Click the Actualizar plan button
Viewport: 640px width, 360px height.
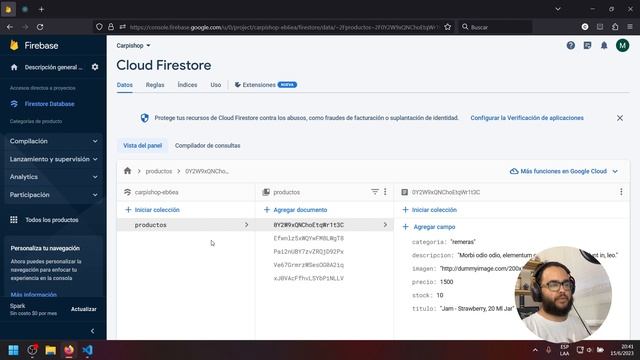coord(84,309)
